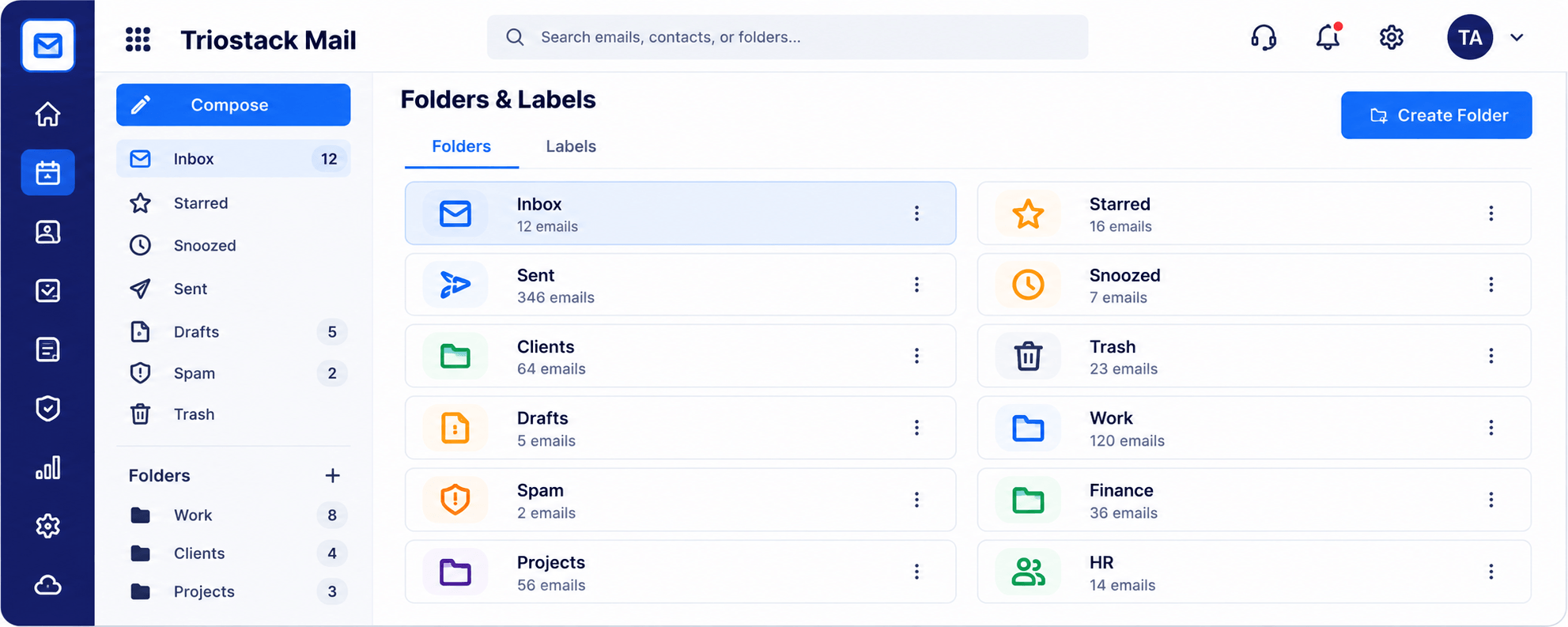Open Starred in the sidebar
1568x627 pixels.
pyautogui.click(x=233, y=203)
